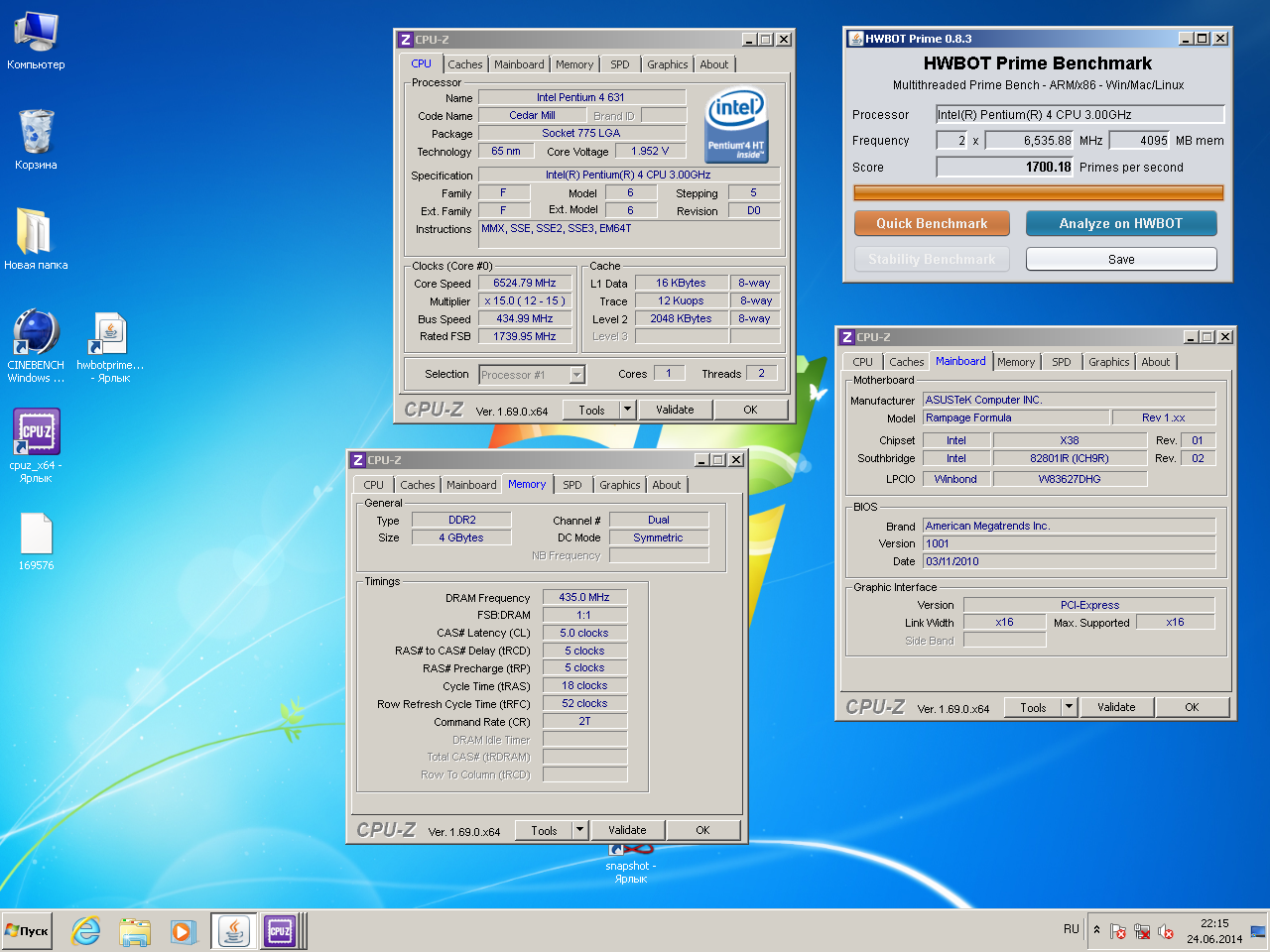Click OK in the Mainboard window
This screenshot has height=952, width=1270.
1192,707
